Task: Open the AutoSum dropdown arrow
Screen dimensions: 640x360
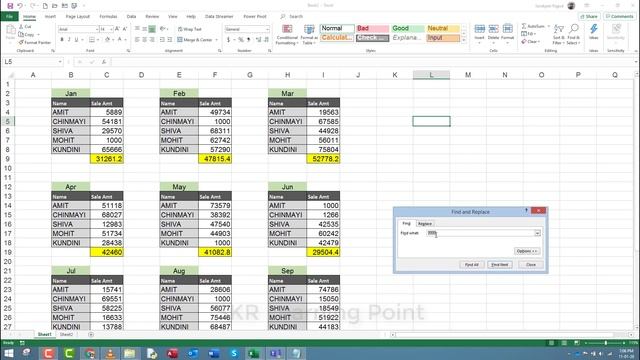Action: 549,26
